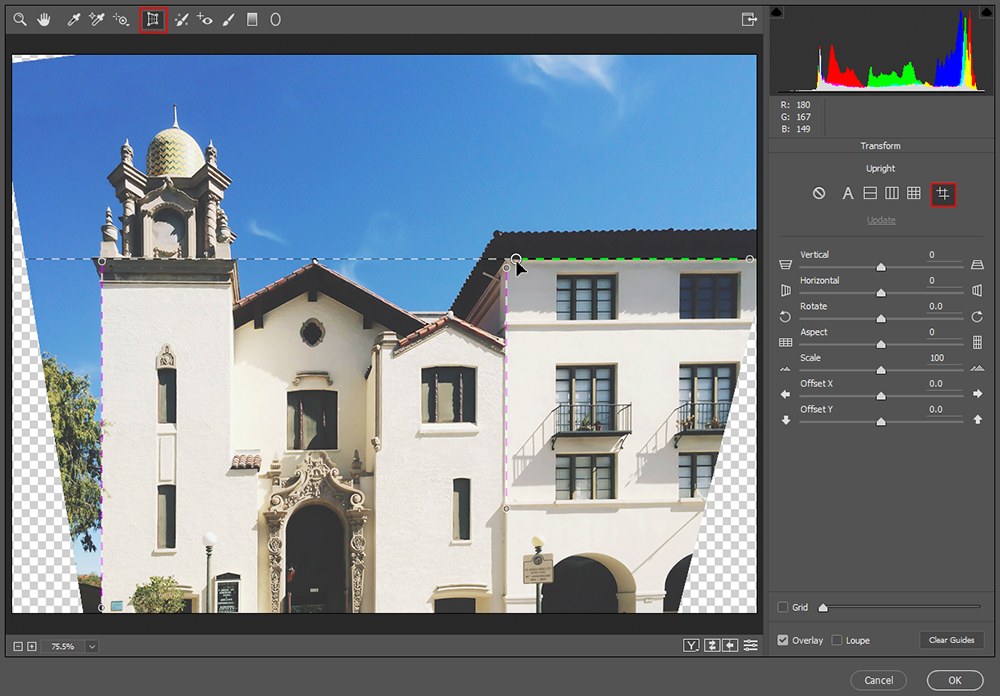This screenshot has width=1000, height=696.
Task: Activate the Transform tool
Action: [x=152, y=20]
